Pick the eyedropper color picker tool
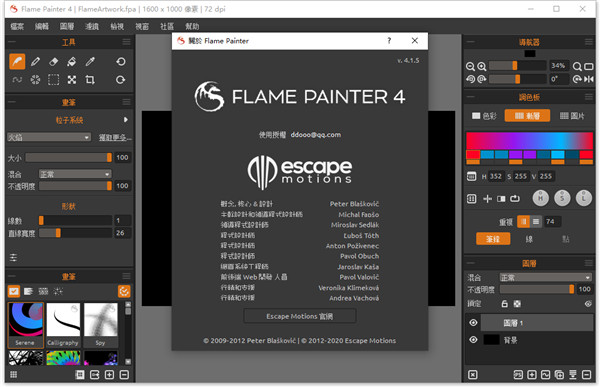The height and width of the screenshot is (387, 600). coord(90,61)
